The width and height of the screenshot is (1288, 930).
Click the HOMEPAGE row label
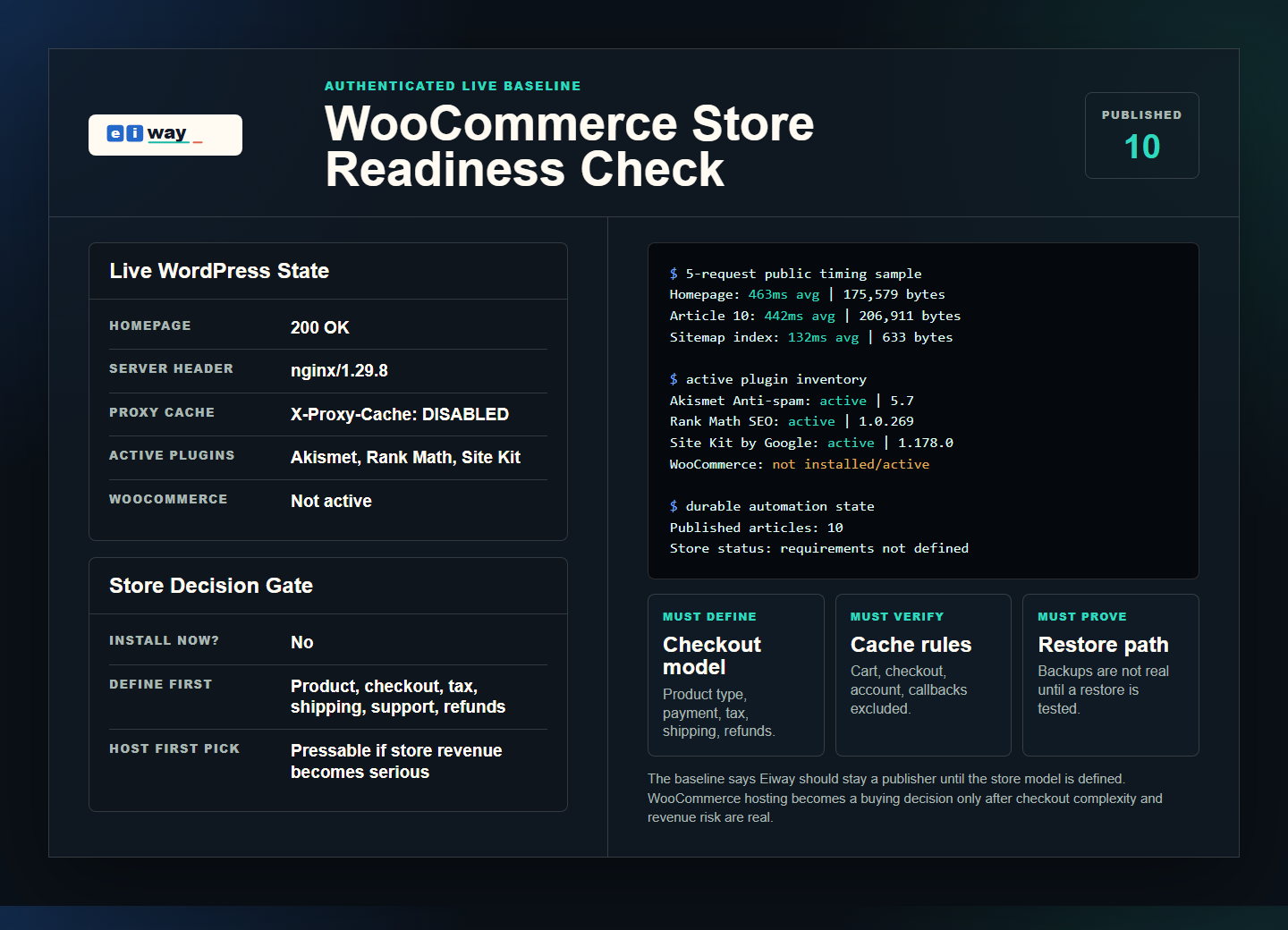click(150, 325)
